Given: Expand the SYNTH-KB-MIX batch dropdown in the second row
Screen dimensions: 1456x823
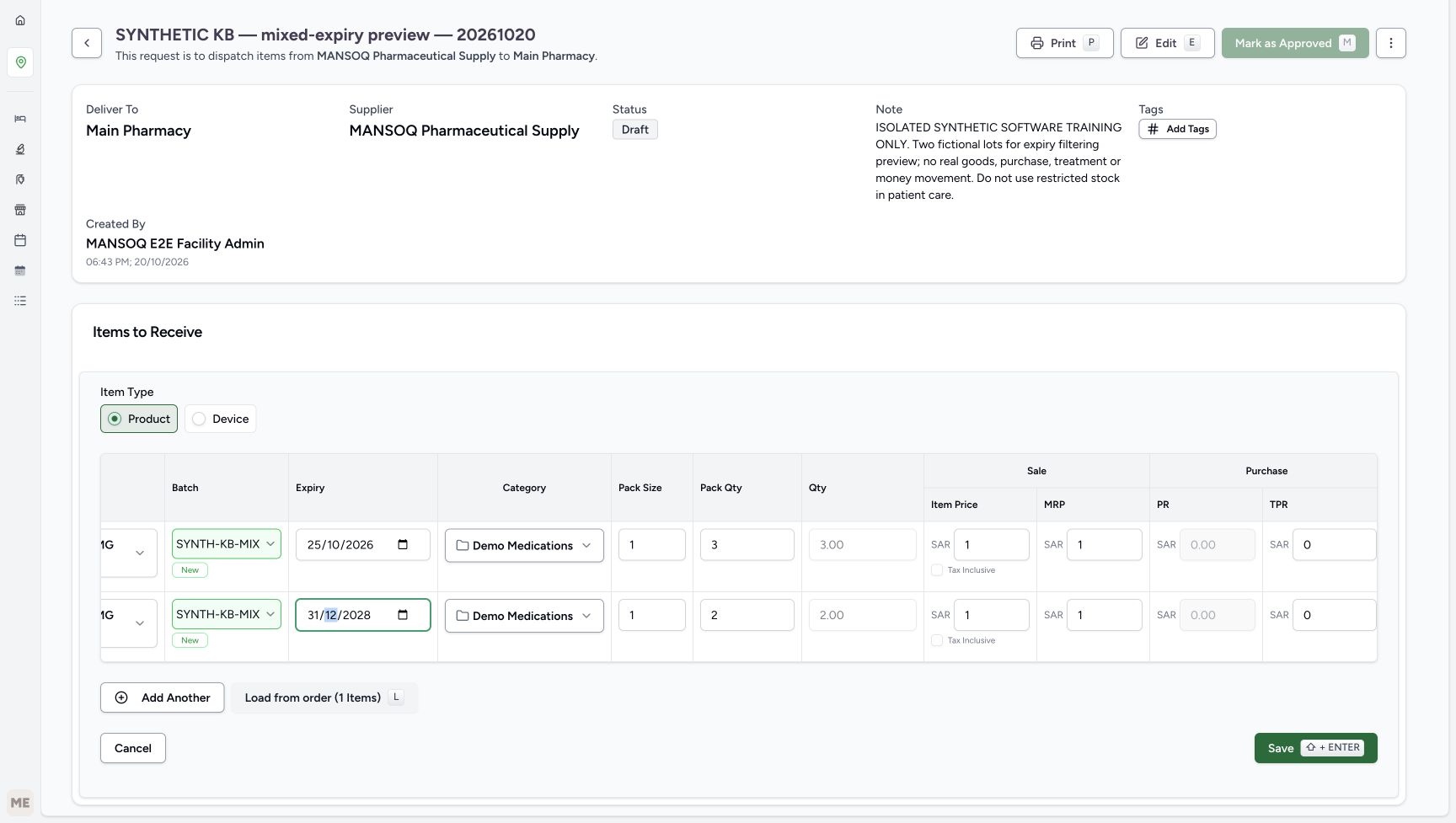Looking at the screenshot, I should point(227,614).
